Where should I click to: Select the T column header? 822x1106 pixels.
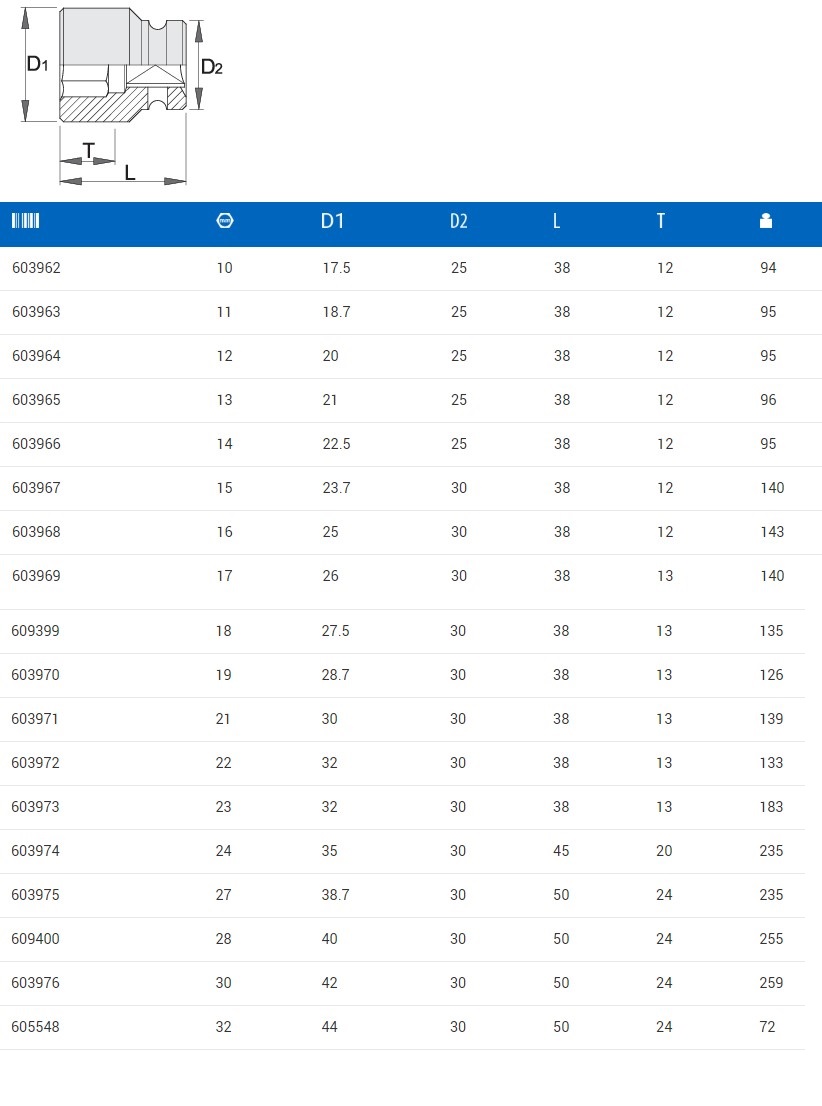click(660, 221)
